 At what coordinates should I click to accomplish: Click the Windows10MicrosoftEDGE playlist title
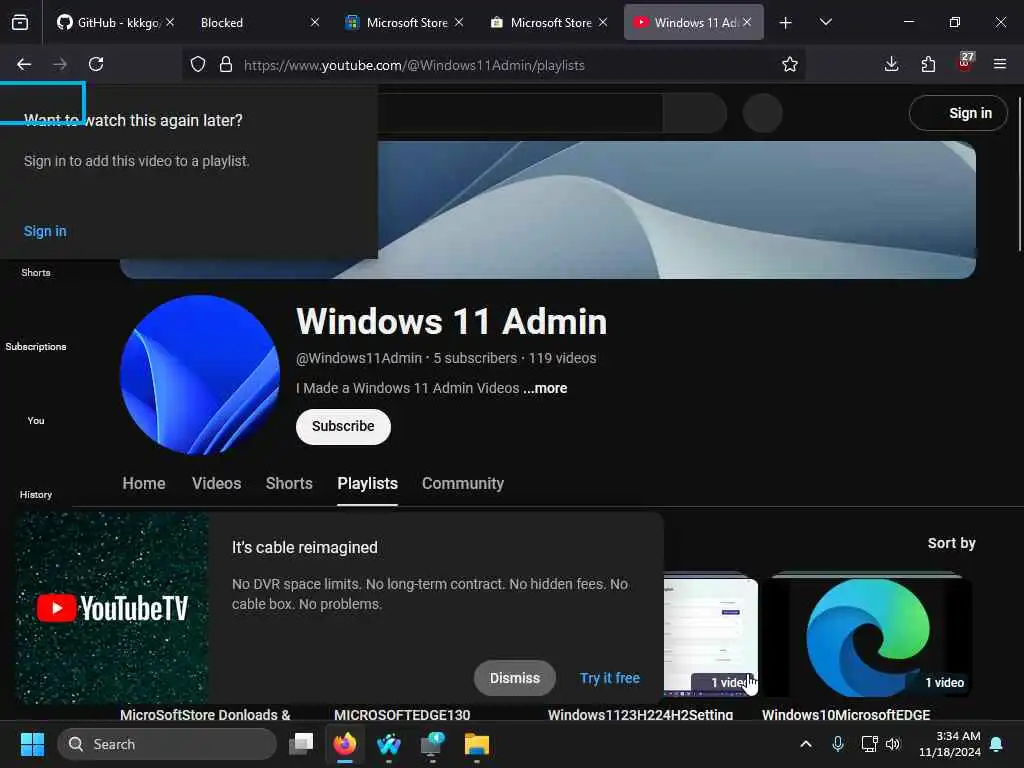tap(846, 714)
